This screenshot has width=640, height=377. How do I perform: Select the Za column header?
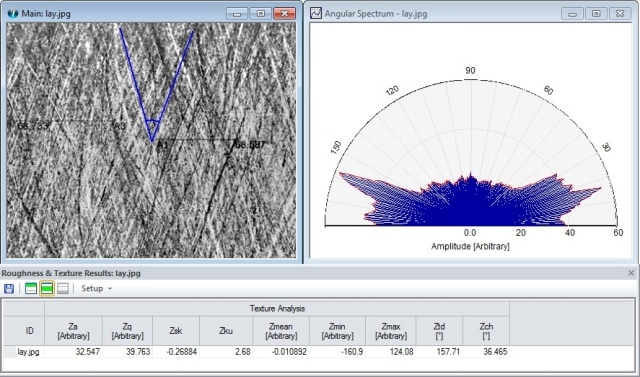click(x=73, y=331)
